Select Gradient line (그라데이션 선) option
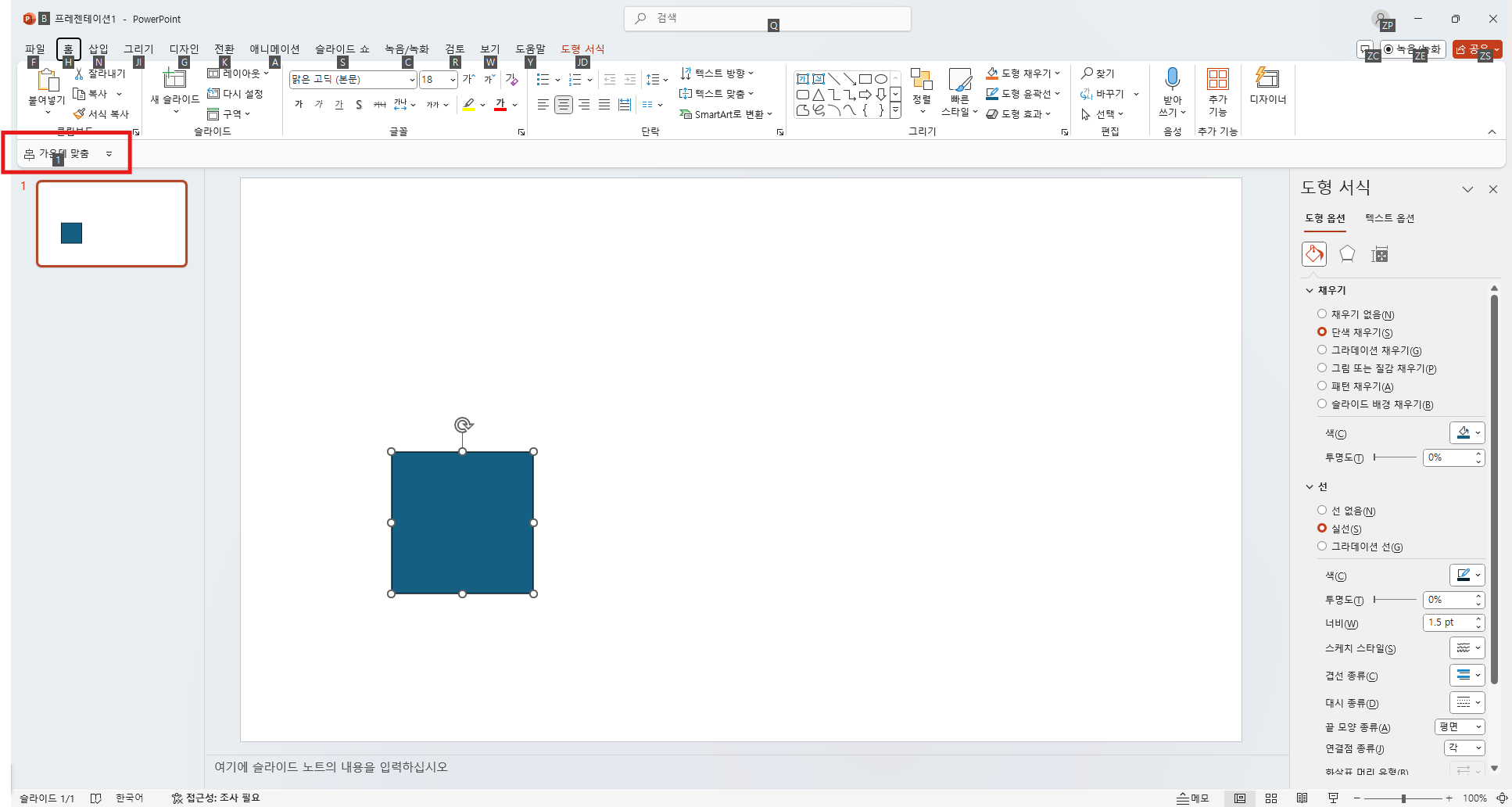This screenshot has height=807, width=1512. pyautogui.click(x=1322, y=547)
